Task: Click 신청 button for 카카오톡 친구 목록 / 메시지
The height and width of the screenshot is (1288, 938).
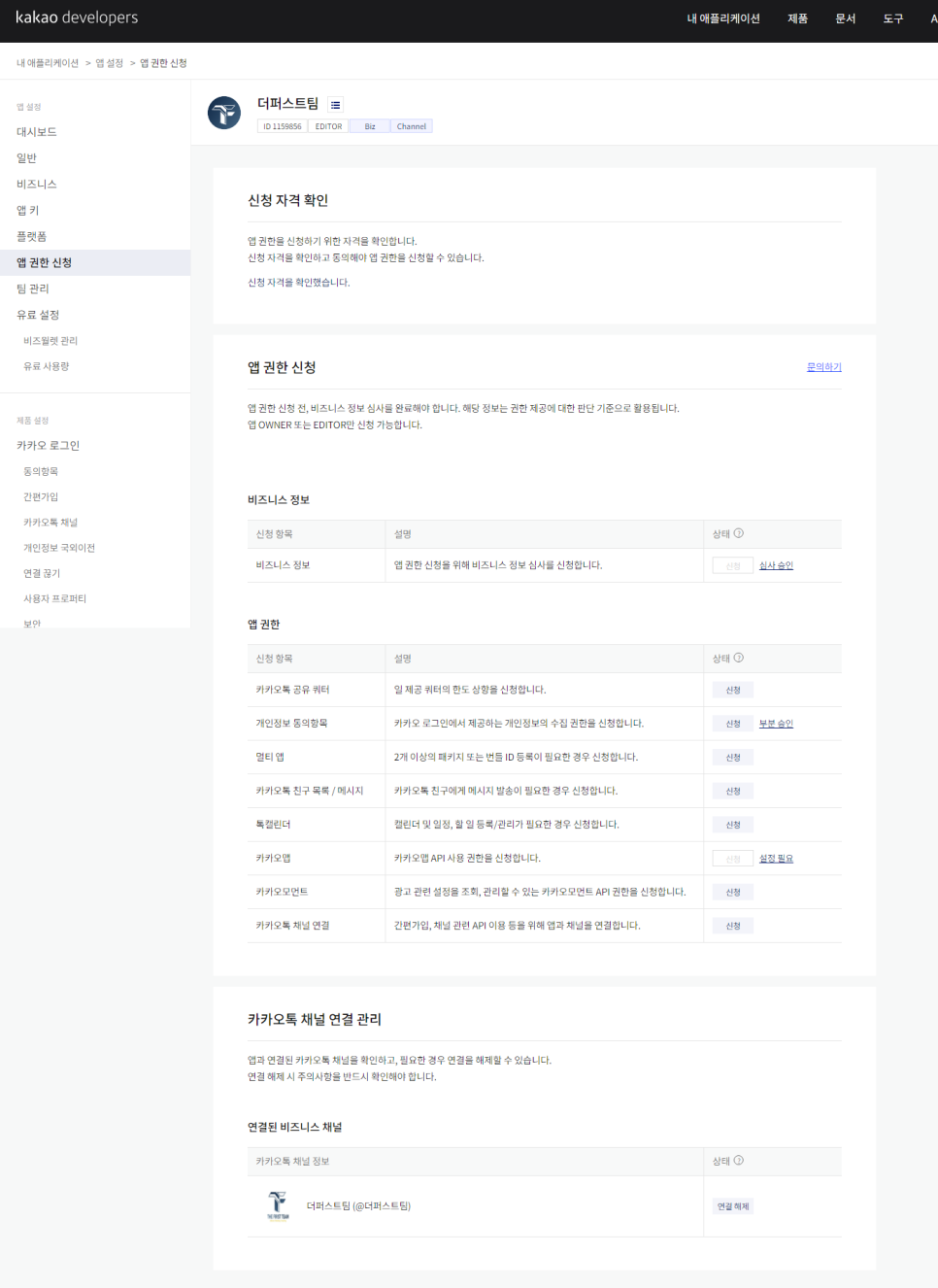Action: (733, 791)
